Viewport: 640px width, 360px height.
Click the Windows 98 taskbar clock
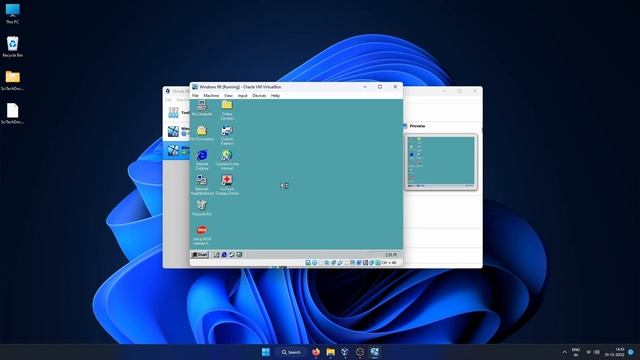click(391, 255)
